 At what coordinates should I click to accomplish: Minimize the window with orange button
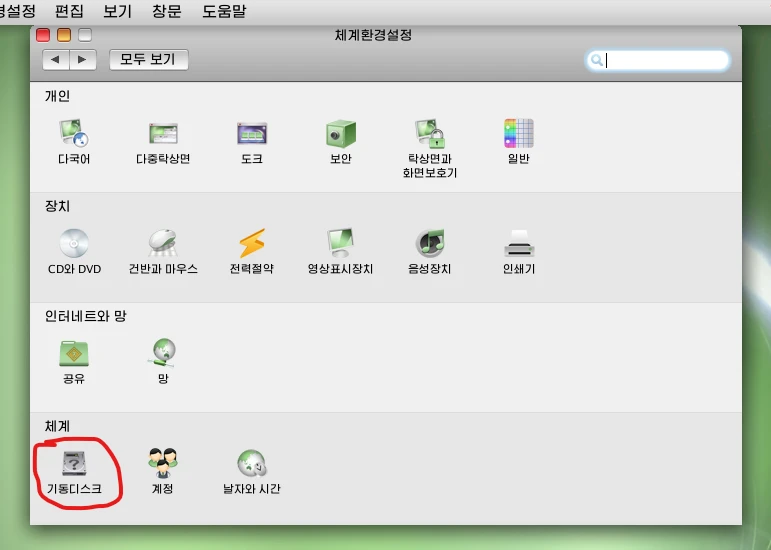64,35
